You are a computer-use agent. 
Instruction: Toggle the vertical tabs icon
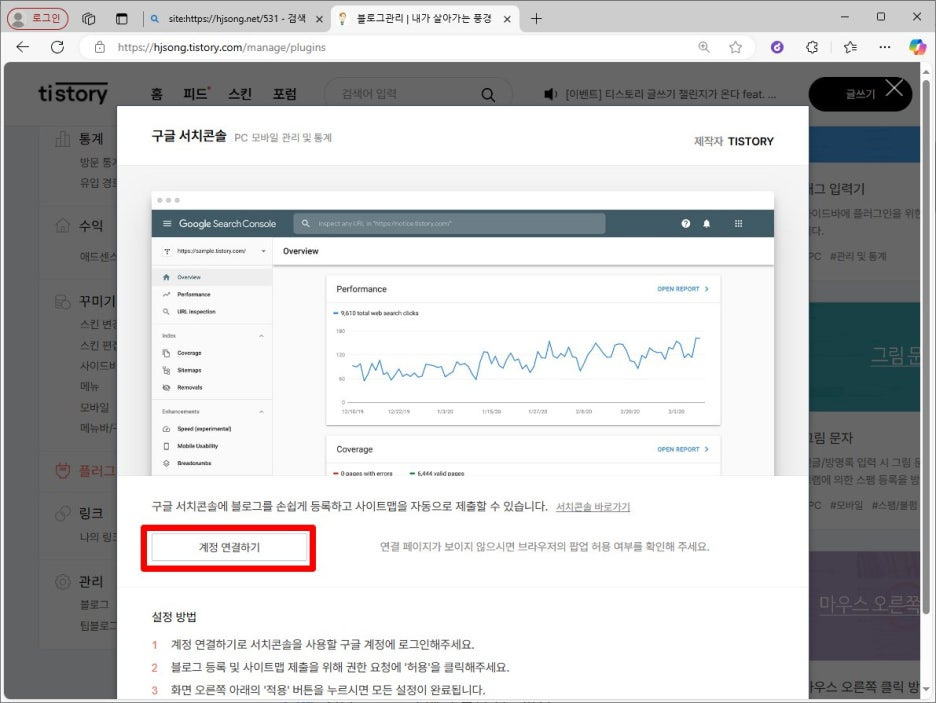(122, 18)
